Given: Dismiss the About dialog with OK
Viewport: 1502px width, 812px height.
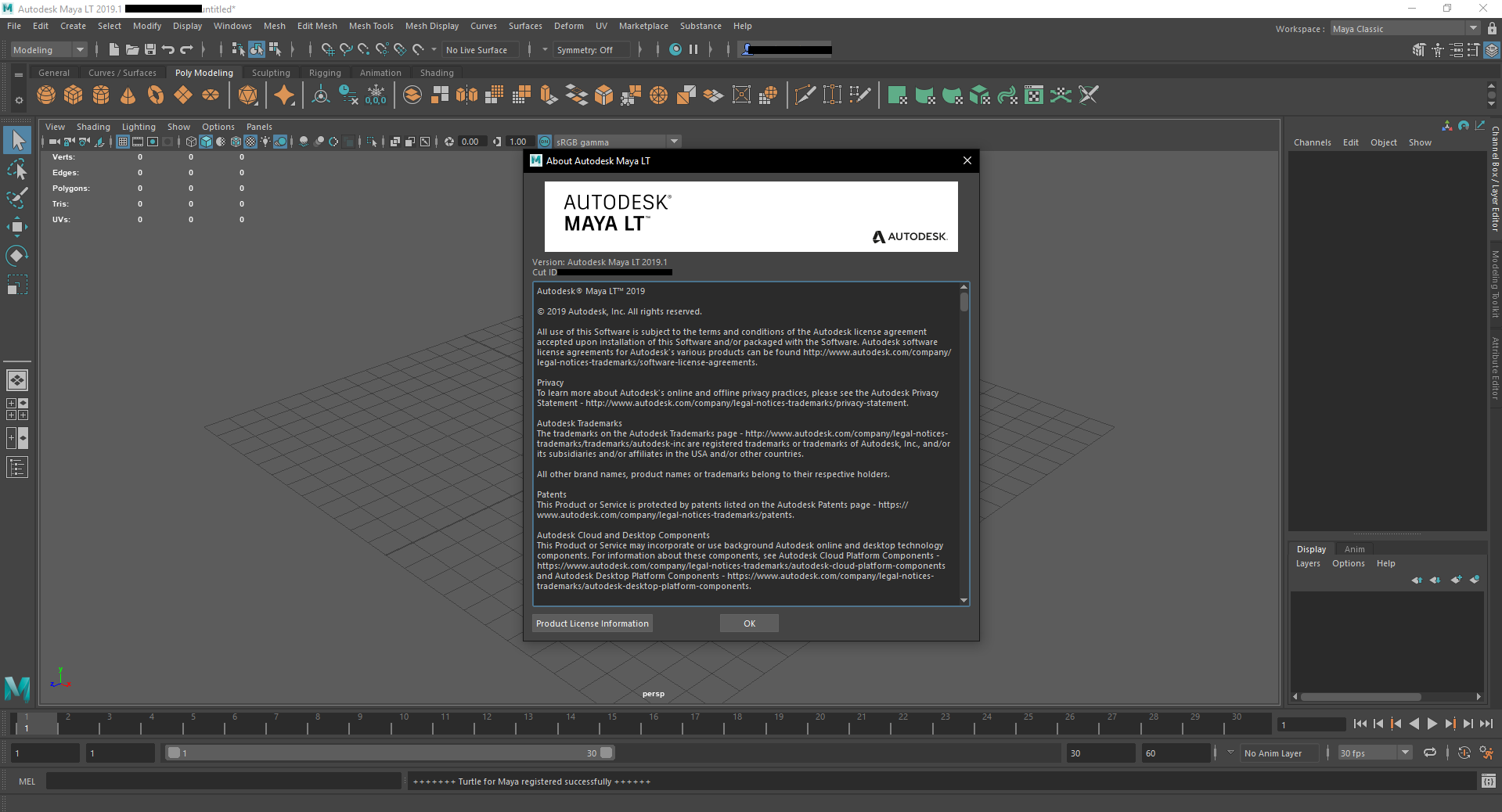Looking at the screenshot, I should tap(748, 623).
